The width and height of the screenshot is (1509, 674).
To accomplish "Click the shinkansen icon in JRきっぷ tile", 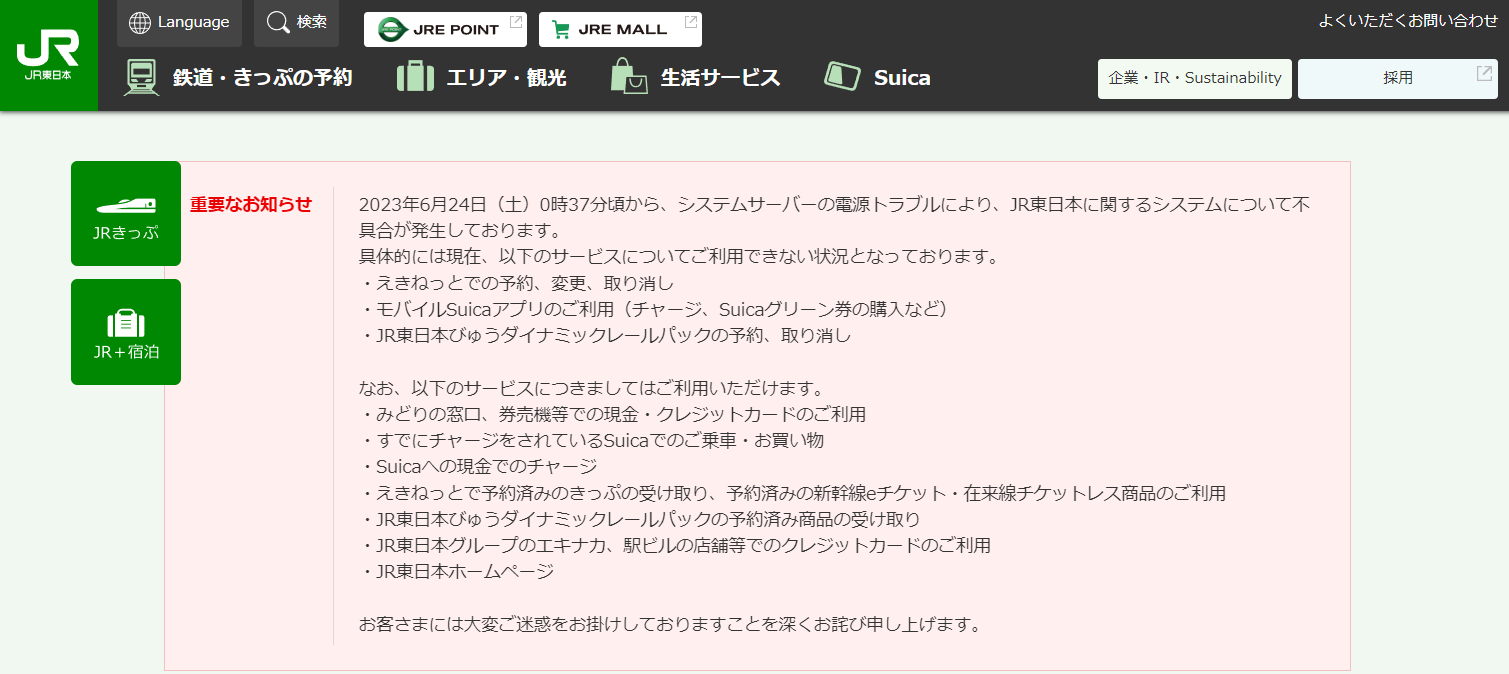I will 126,204.
